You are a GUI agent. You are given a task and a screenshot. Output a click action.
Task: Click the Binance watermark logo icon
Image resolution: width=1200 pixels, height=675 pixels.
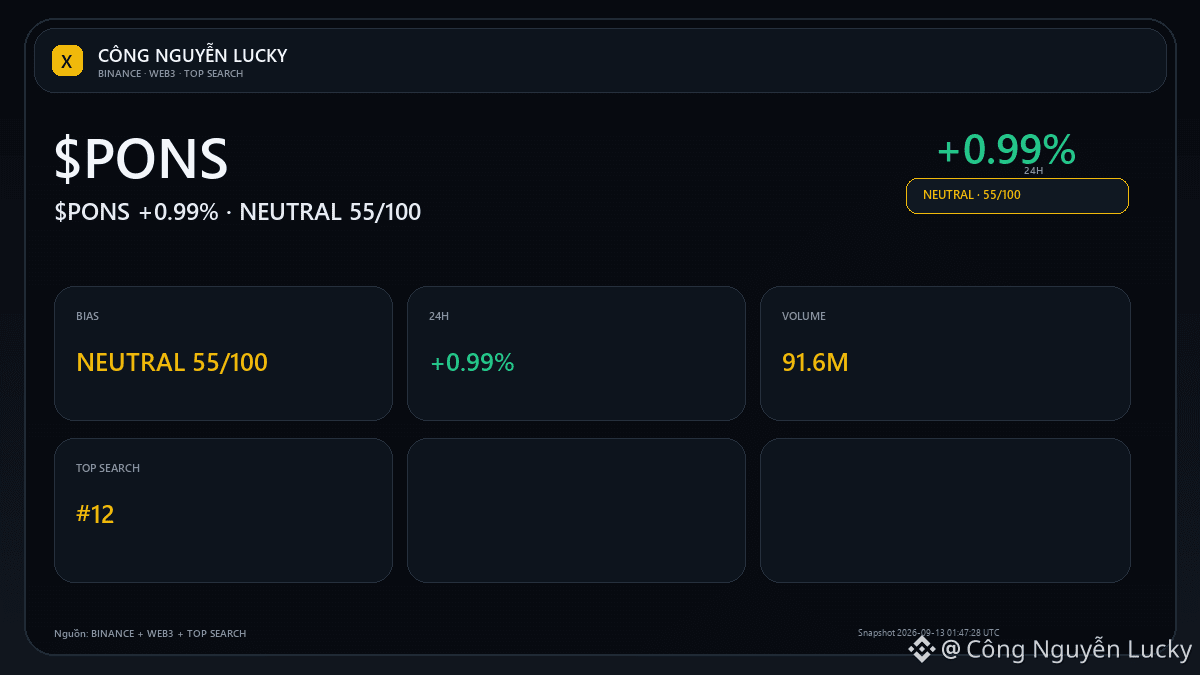tap(921, 650)
